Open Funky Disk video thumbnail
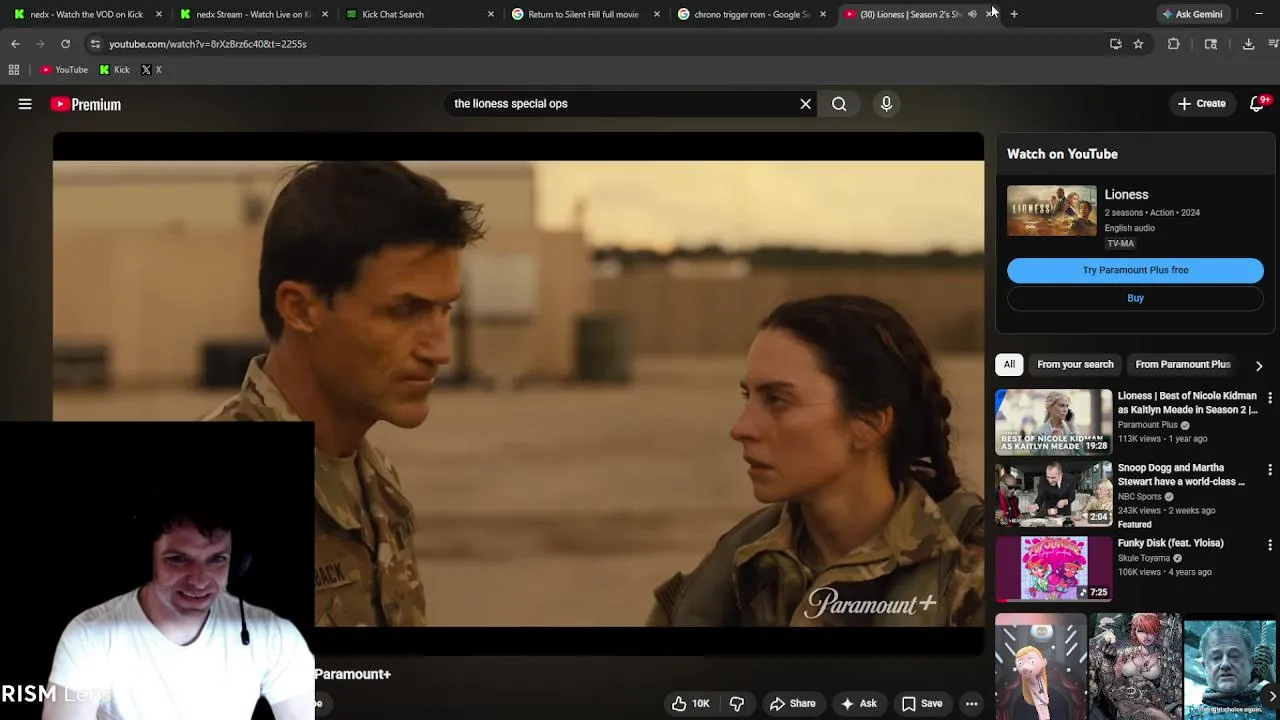Viewport: 1280px width, 720px height. (x=1053, y=568)
